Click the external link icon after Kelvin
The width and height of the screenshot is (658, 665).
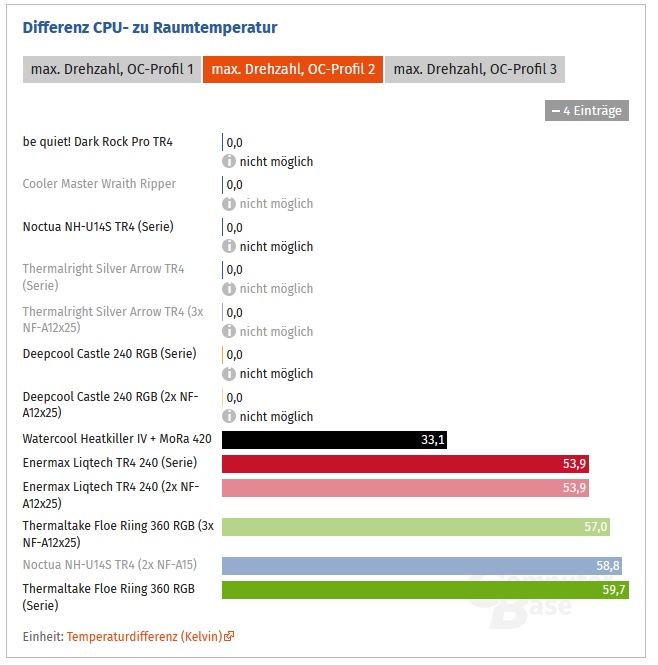point(229,636)
